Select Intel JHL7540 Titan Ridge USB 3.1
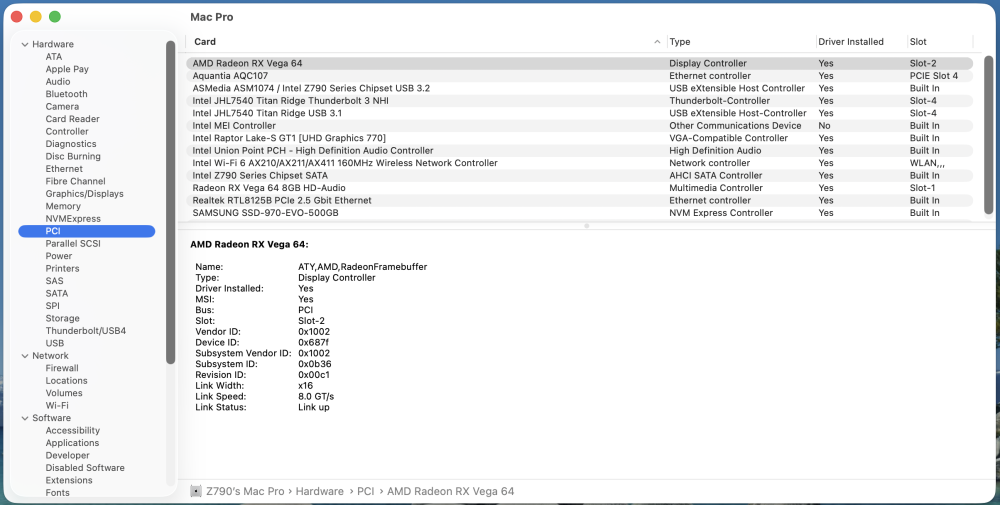This screenshot has height=505, width=1000. (x=579, y=113)
